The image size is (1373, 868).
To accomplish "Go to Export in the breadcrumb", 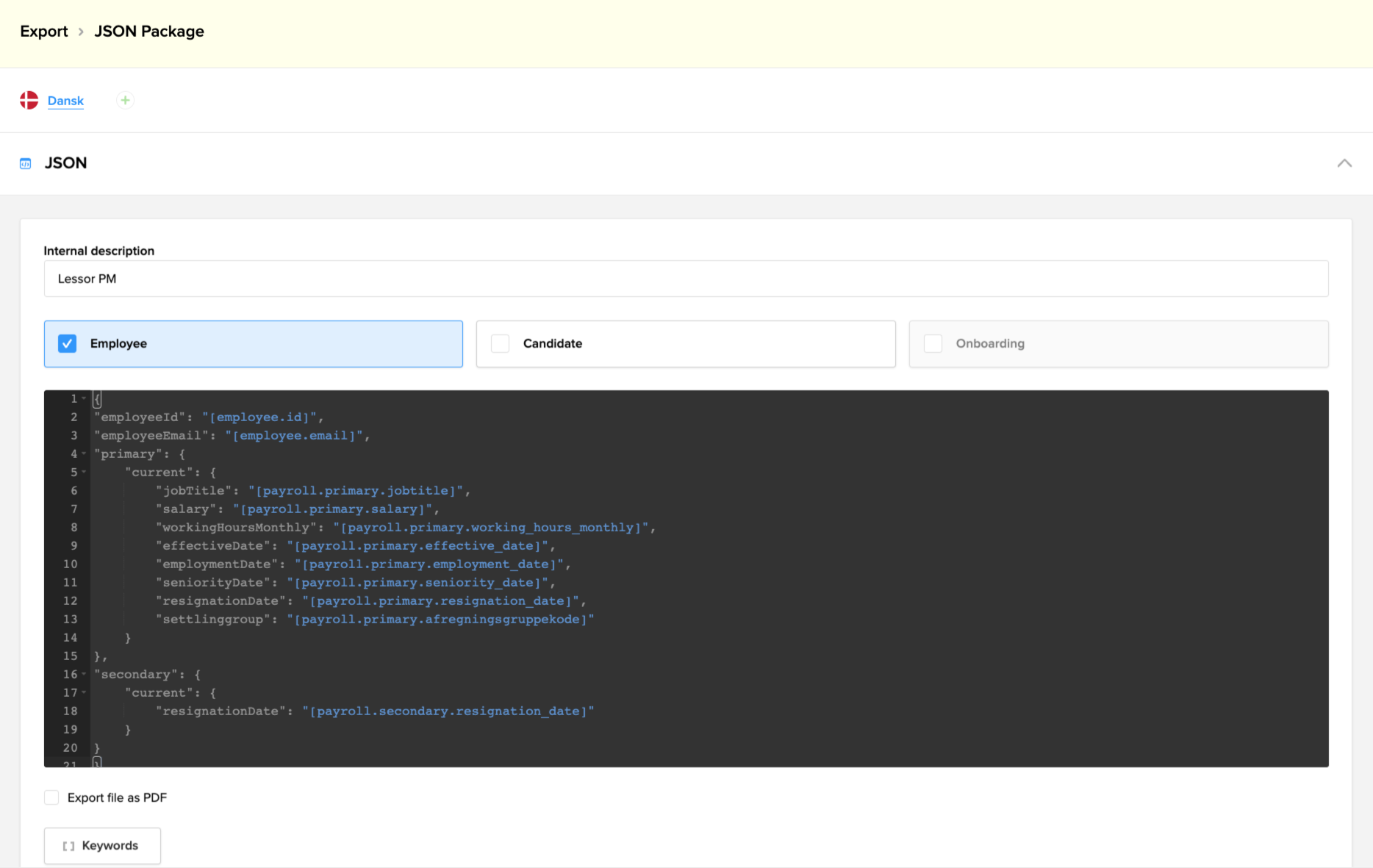I will pos(44,32).
